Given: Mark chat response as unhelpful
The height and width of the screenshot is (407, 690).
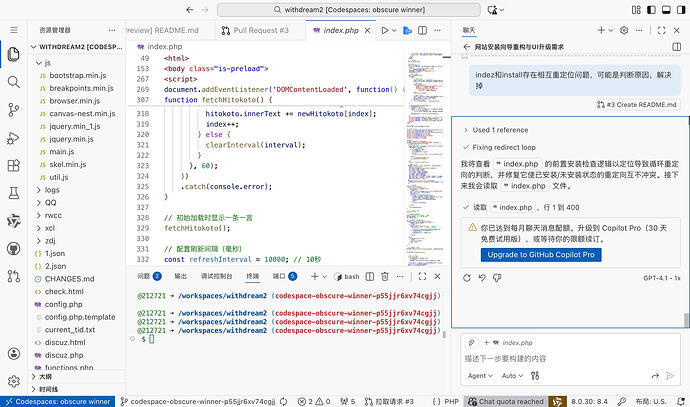Looking at the screenshot, I should (x=497, y=278).
